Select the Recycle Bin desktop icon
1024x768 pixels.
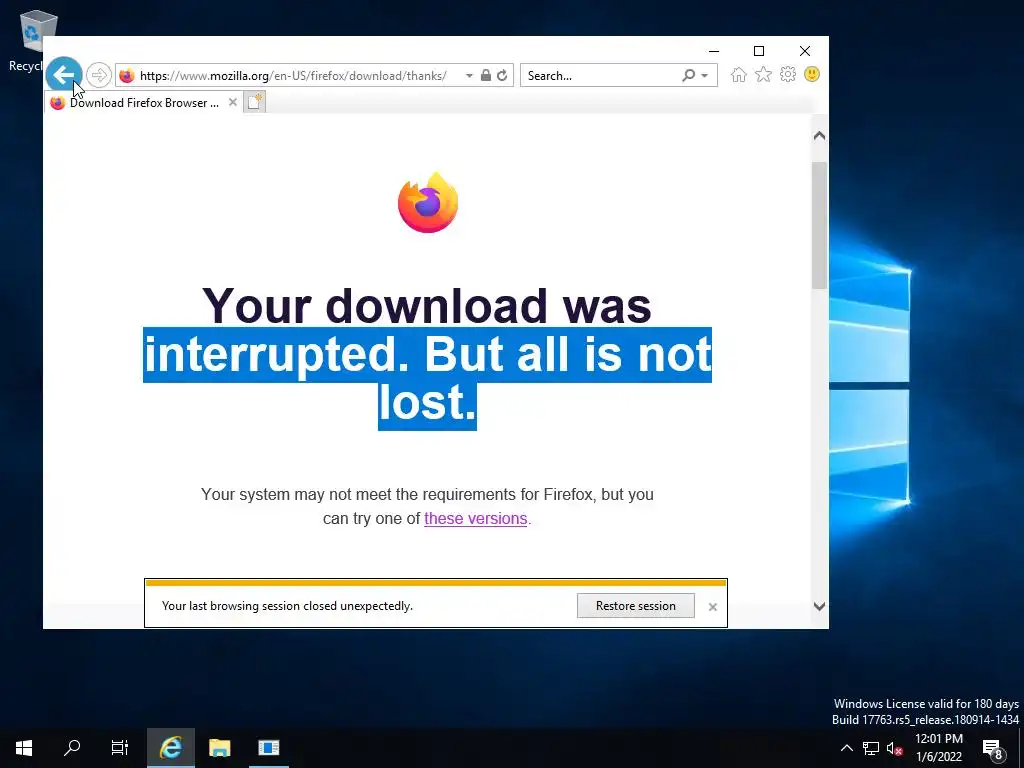[31, 40]
